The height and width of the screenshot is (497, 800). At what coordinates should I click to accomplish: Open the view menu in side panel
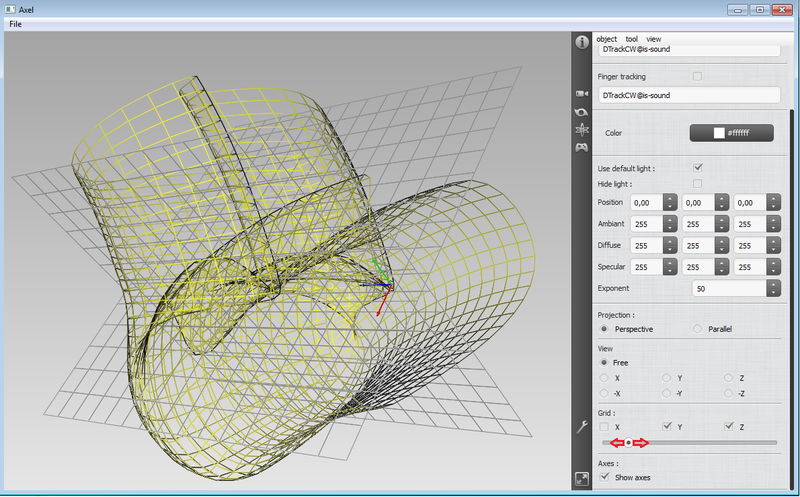click(653, 39)
